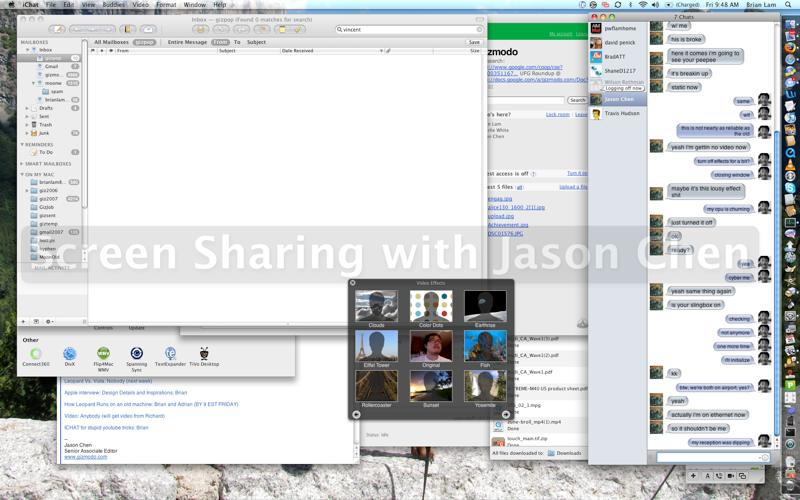Click the To Do checkmark icon in Mail toolbar
800x500 pixels.
click(297, 30)
